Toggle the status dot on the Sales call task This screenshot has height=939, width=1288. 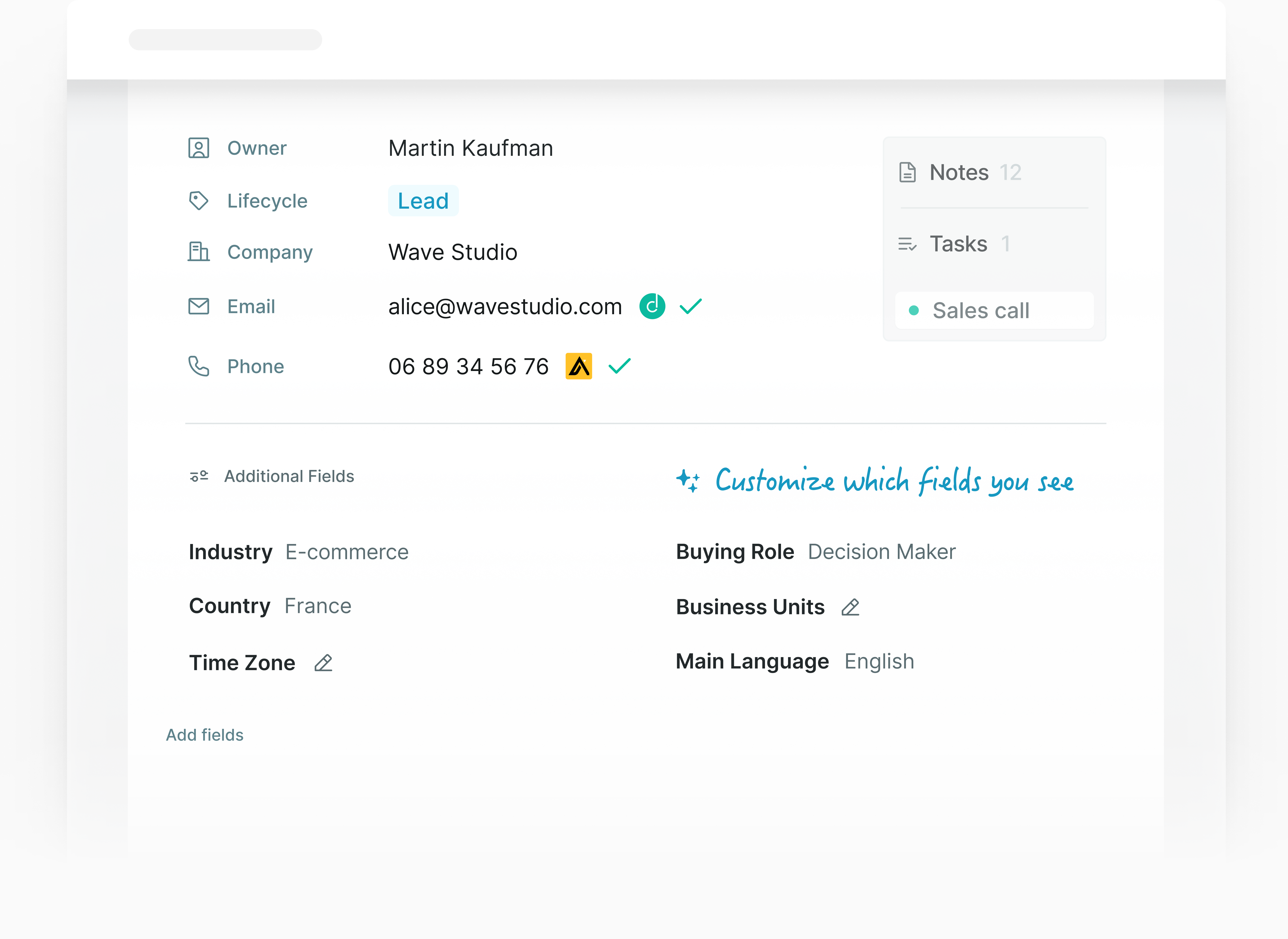pos(914,310)
